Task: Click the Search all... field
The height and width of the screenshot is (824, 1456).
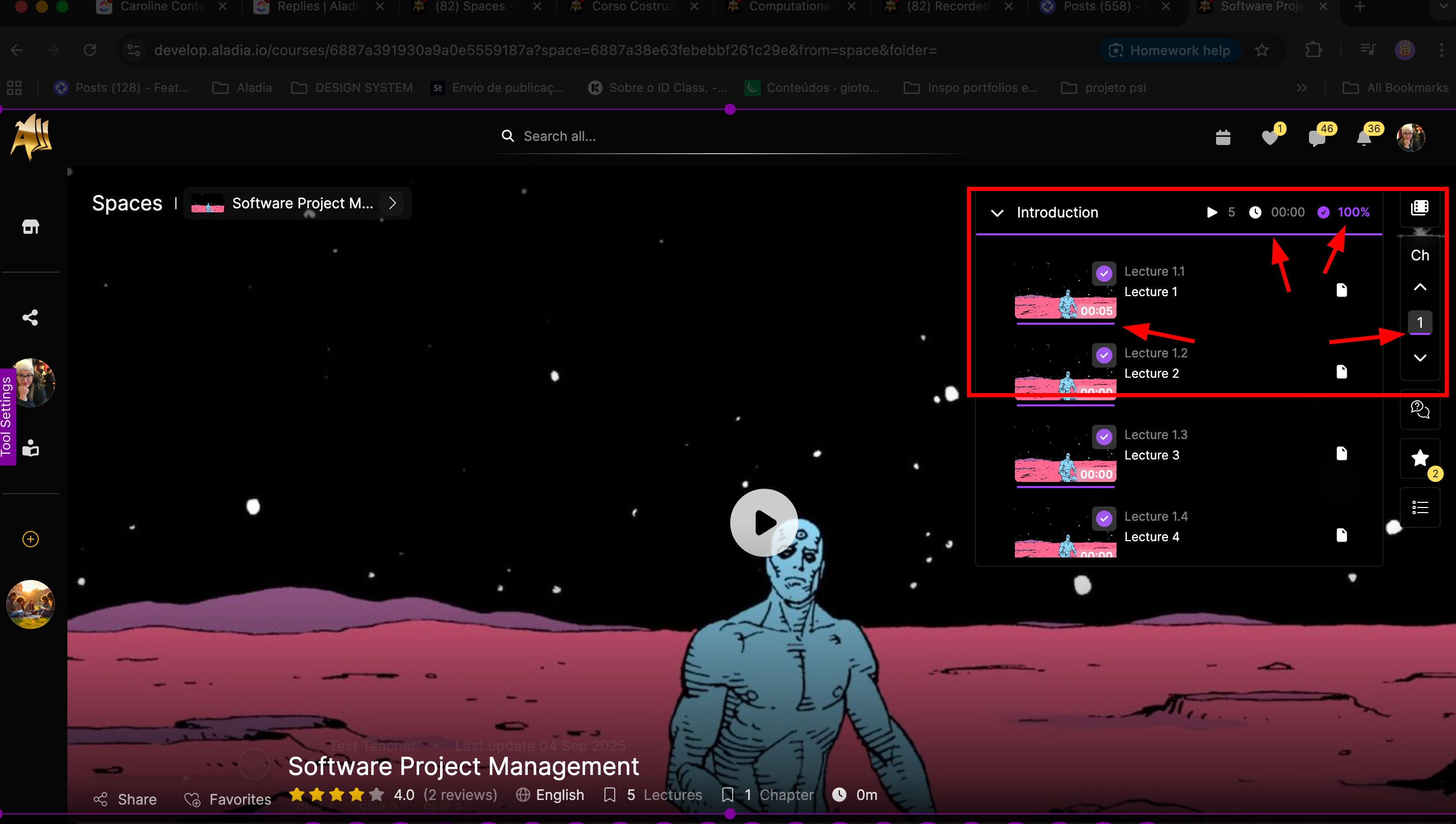Action: click(x=730, y=136)
